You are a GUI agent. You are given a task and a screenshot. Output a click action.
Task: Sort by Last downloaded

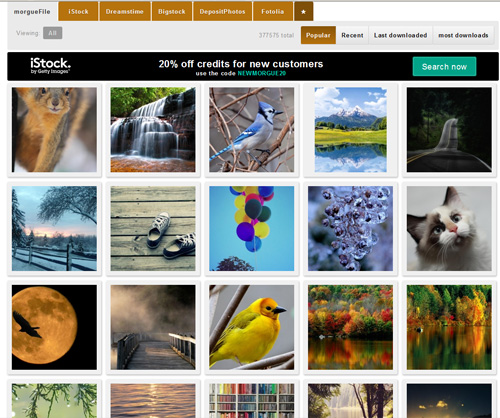click(400, 35)
